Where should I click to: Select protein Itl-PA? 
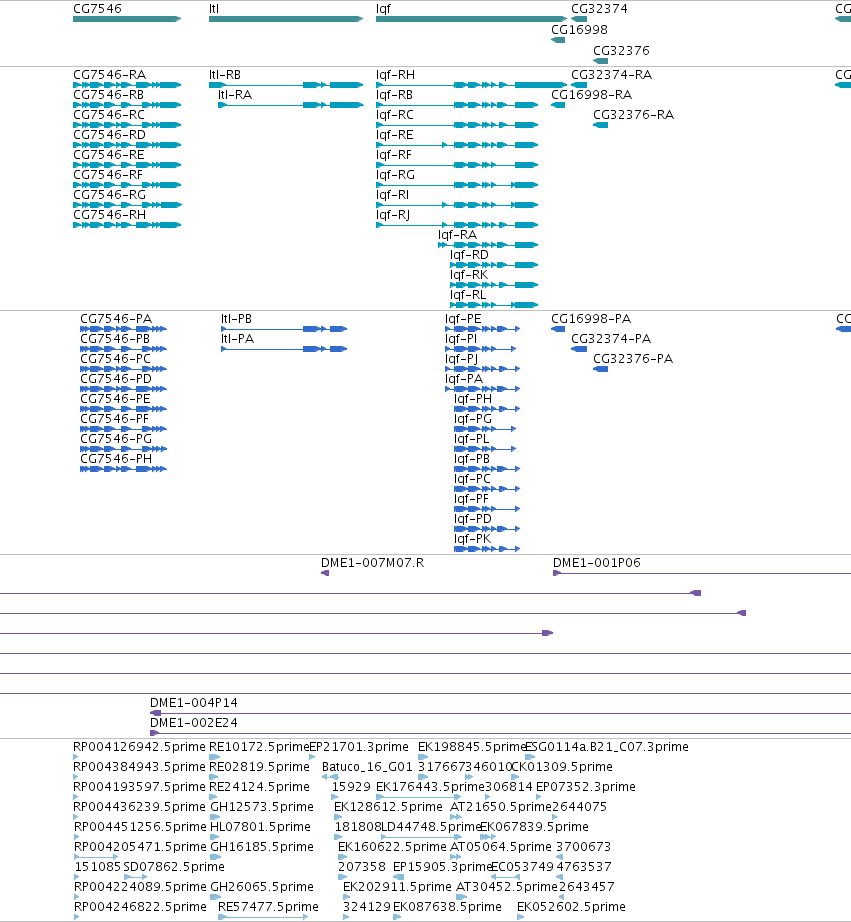[x=284, y=349]
